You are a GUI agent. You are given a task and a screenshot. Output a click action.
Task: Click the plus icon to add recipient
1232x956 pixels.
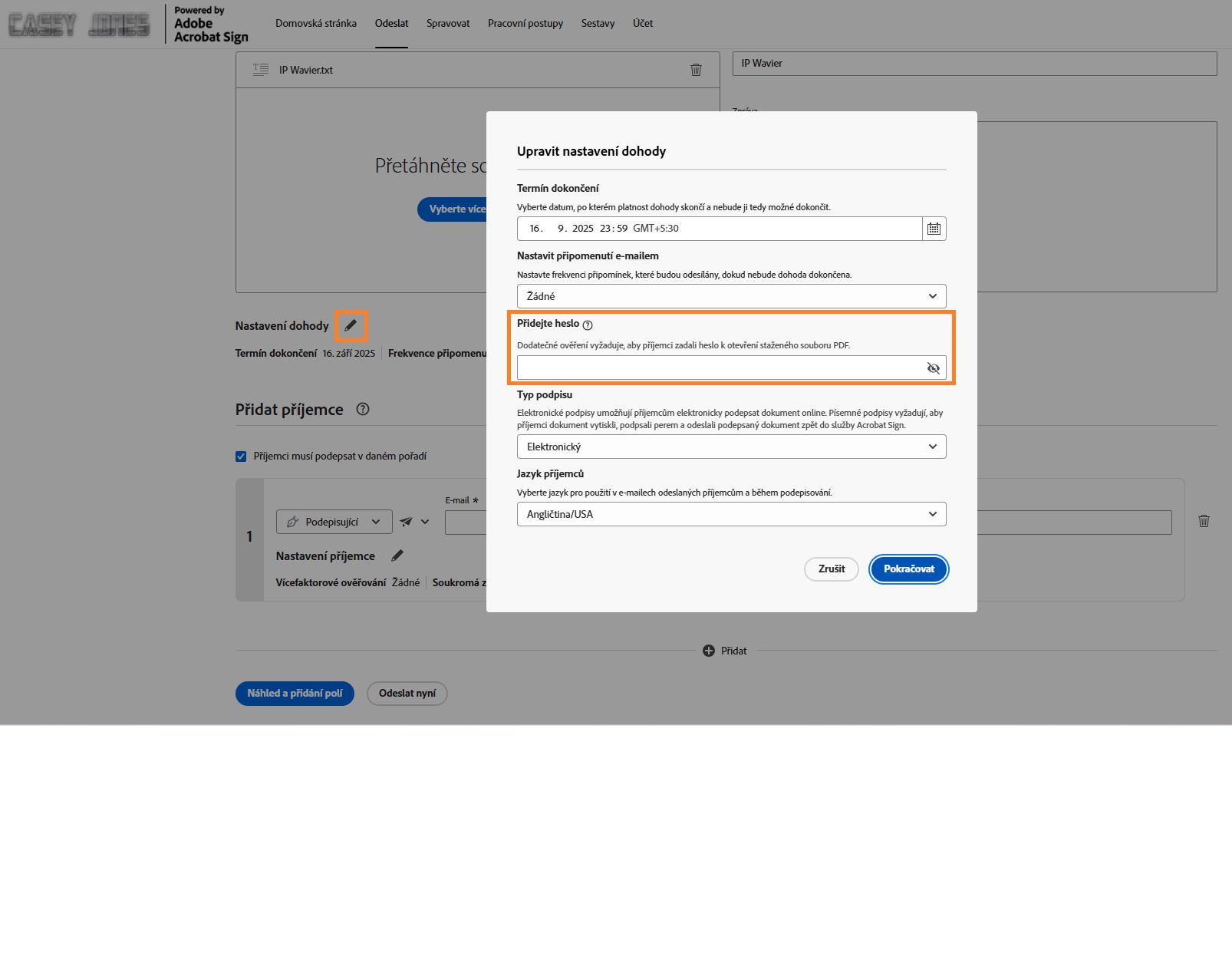[709, 651]
